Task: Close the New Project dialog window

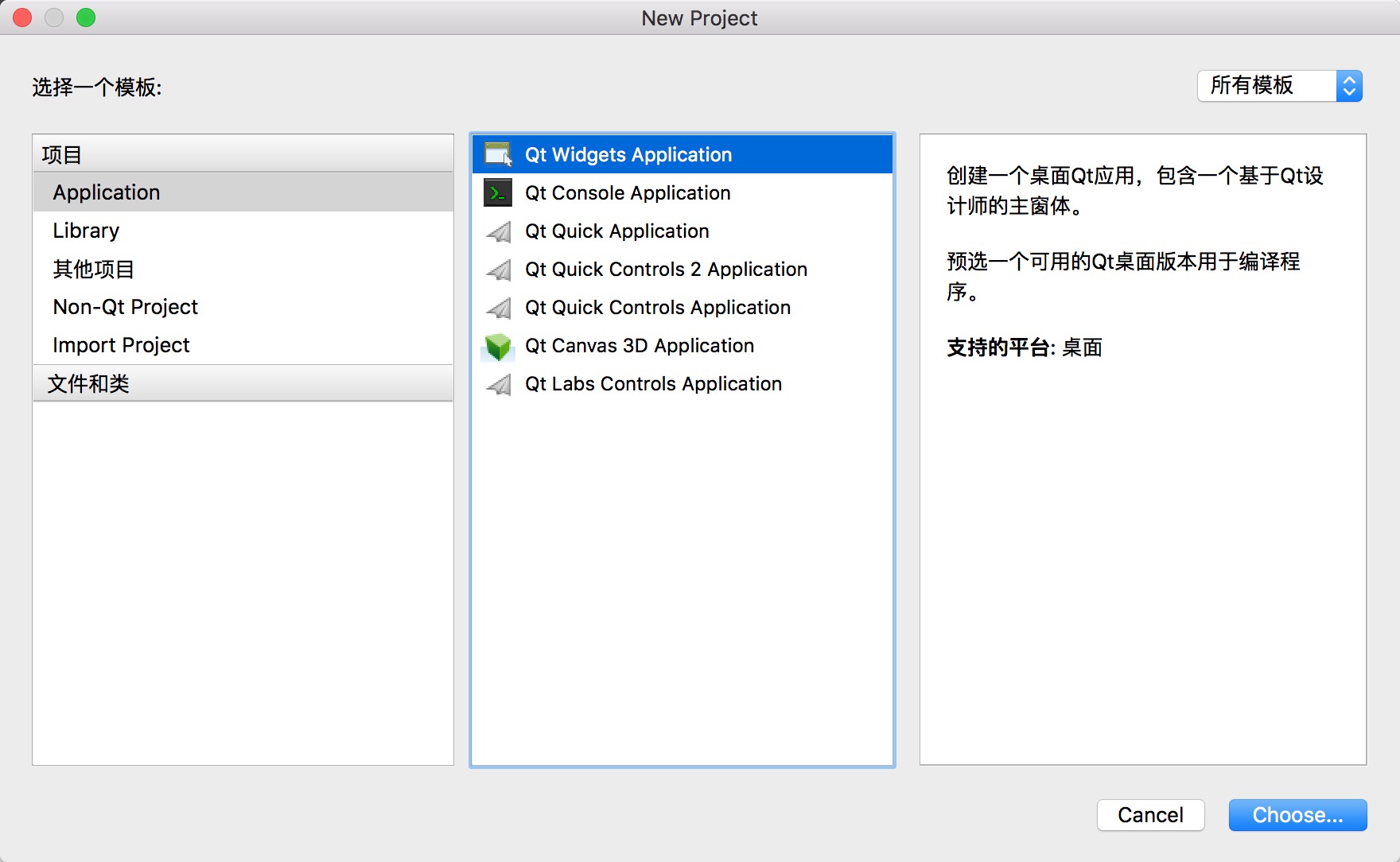Action: pos(22,17)
